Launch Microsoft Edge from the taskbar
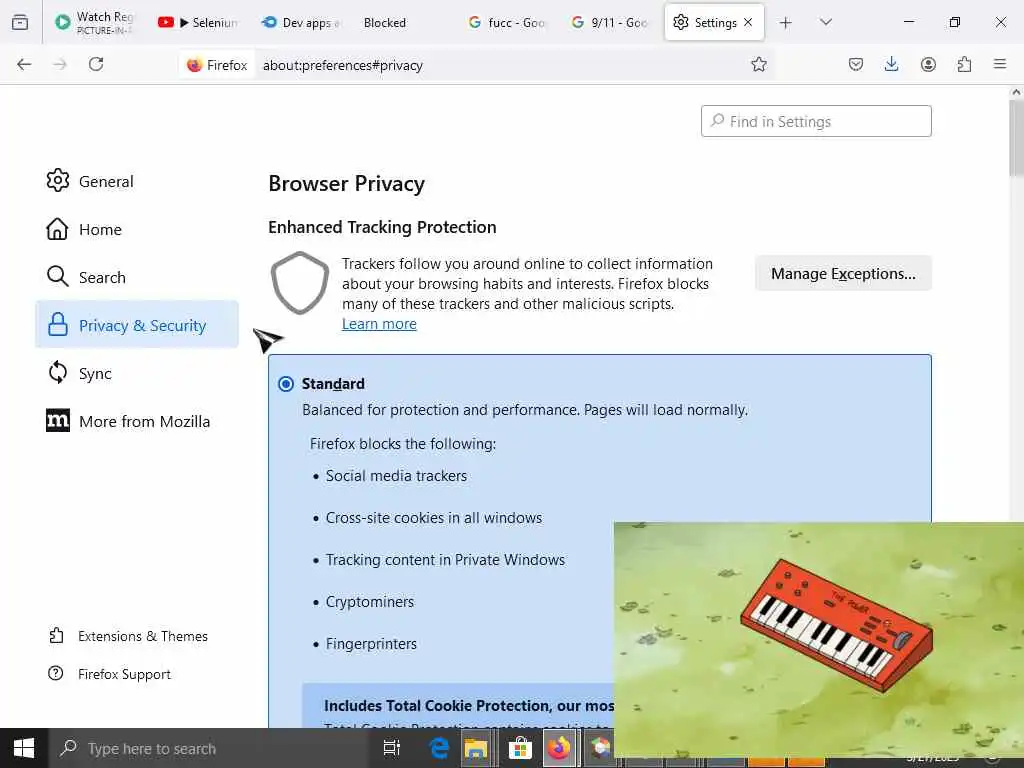The image size is (1024, 768). click(x=440, y=748)
